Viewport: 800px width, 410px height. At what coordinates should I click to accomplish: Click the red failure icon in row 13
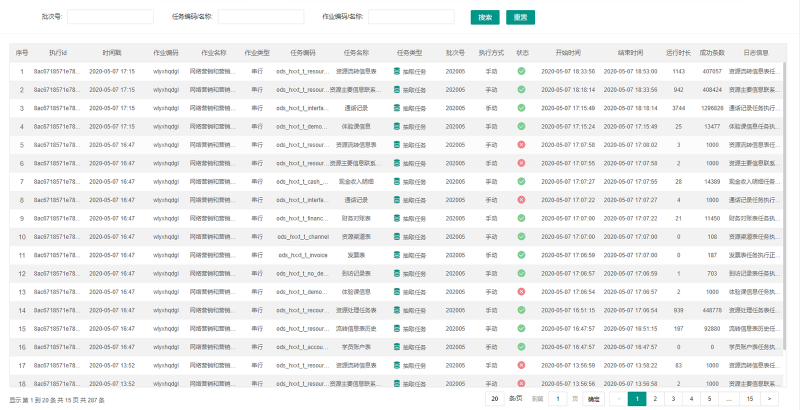tap(521, 292)
